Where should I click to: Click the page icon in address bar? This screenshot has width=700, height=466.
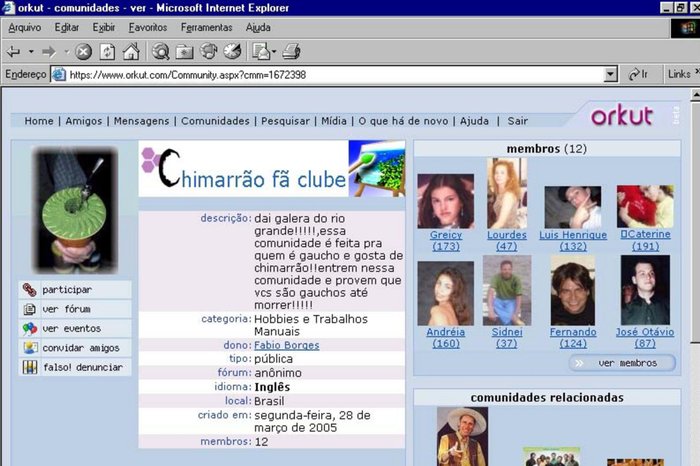(x=59, y=74)
